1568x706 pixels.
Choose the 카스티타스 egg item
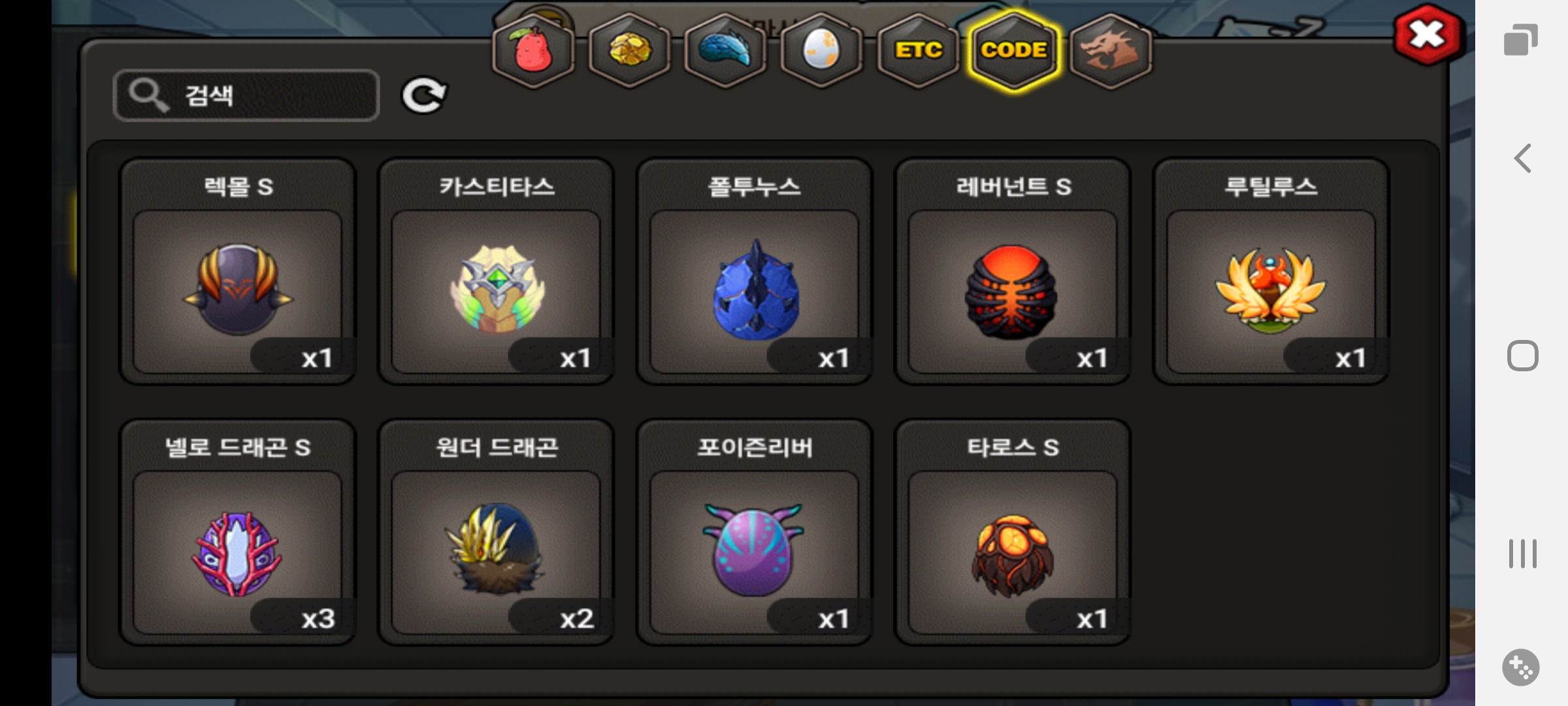click(x=496, y=271)
